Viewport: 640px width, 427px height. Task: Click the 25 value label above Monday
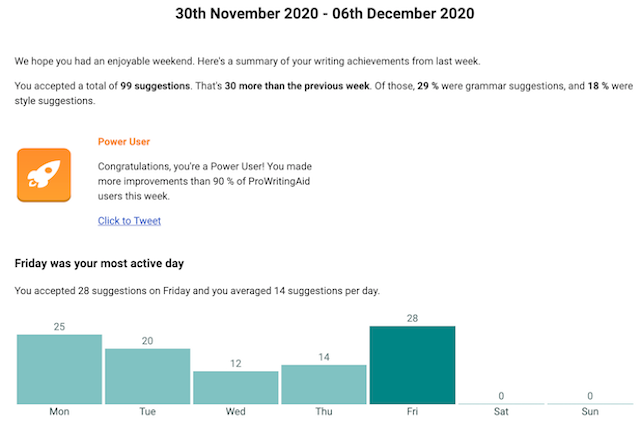(59, 327)
